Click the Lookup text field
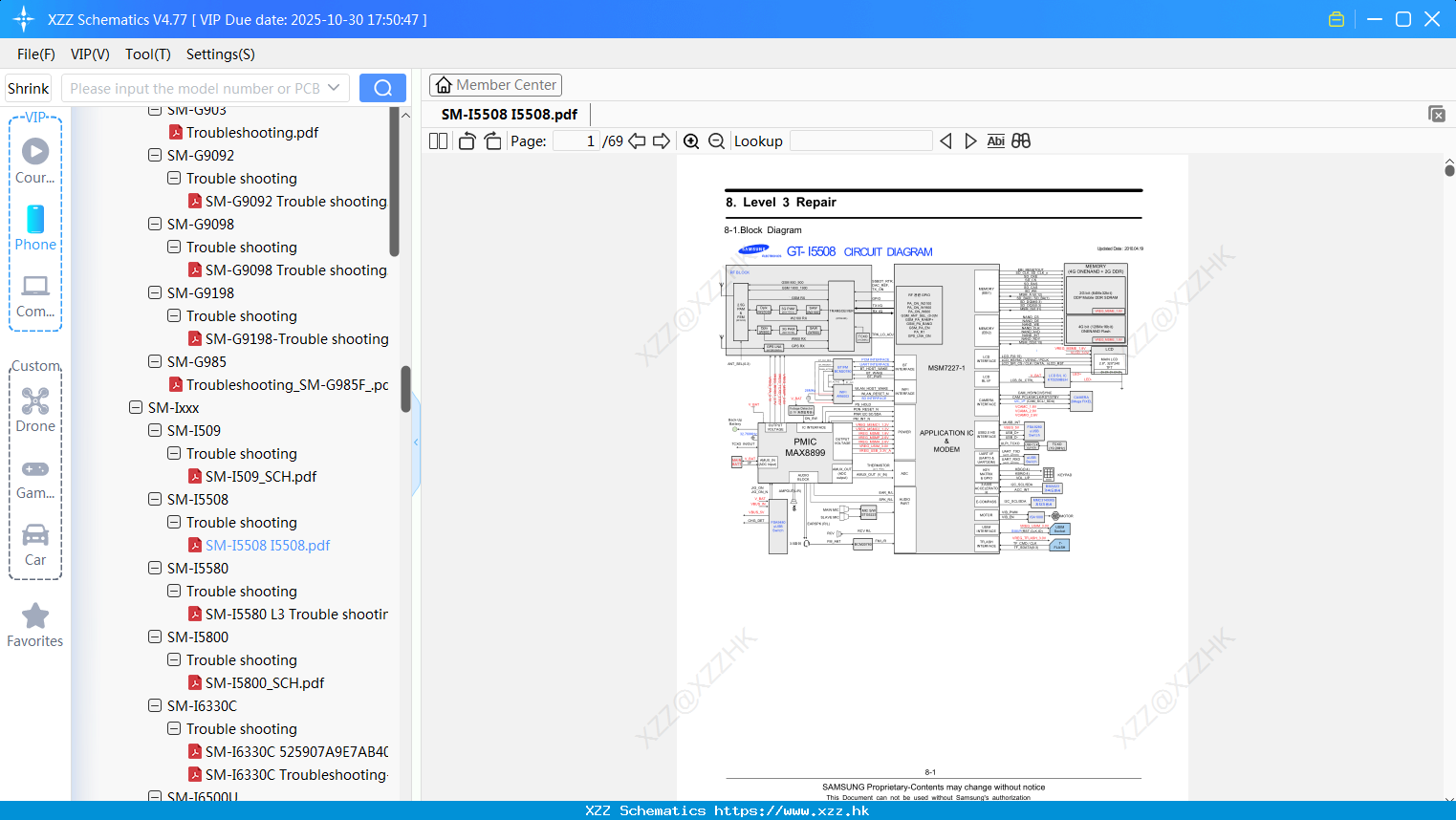This screenshot has width=1456, height=820. point(860,141)
